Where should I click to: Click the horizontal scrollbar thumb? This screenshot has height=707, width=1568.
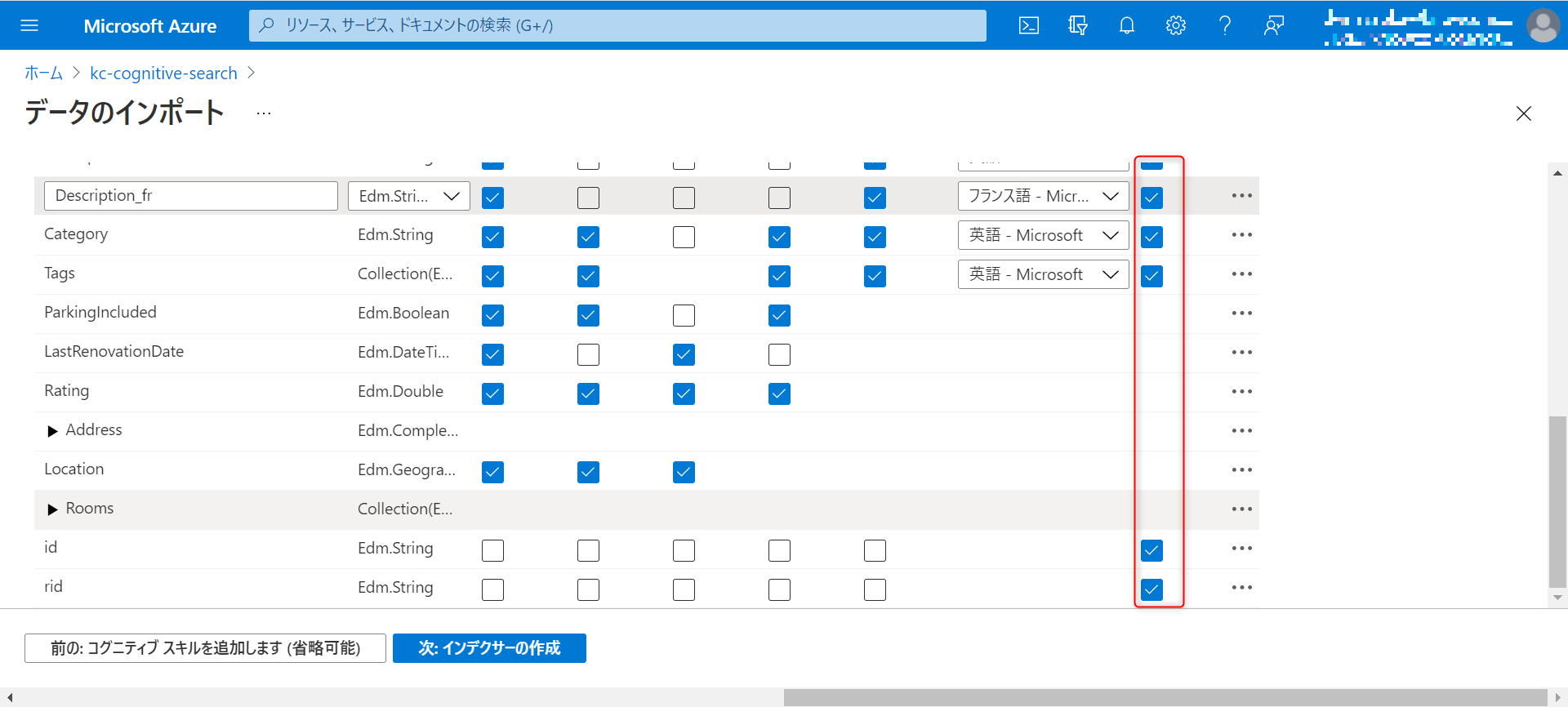coord(1165,698)
